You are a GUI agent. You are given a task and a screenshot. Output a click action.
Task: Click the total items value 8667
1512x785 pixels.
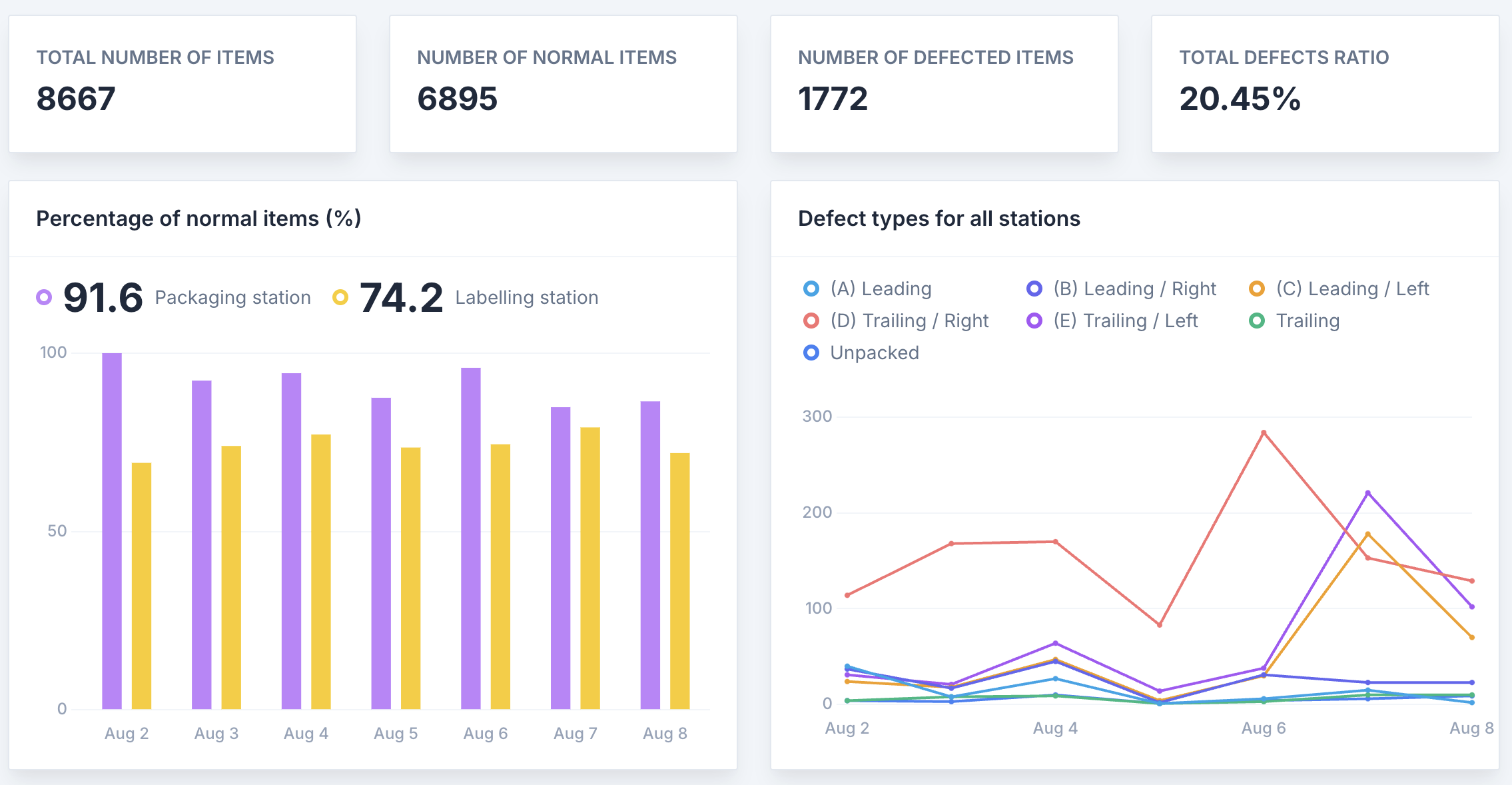pyautogui.click(x=76, y=99)
